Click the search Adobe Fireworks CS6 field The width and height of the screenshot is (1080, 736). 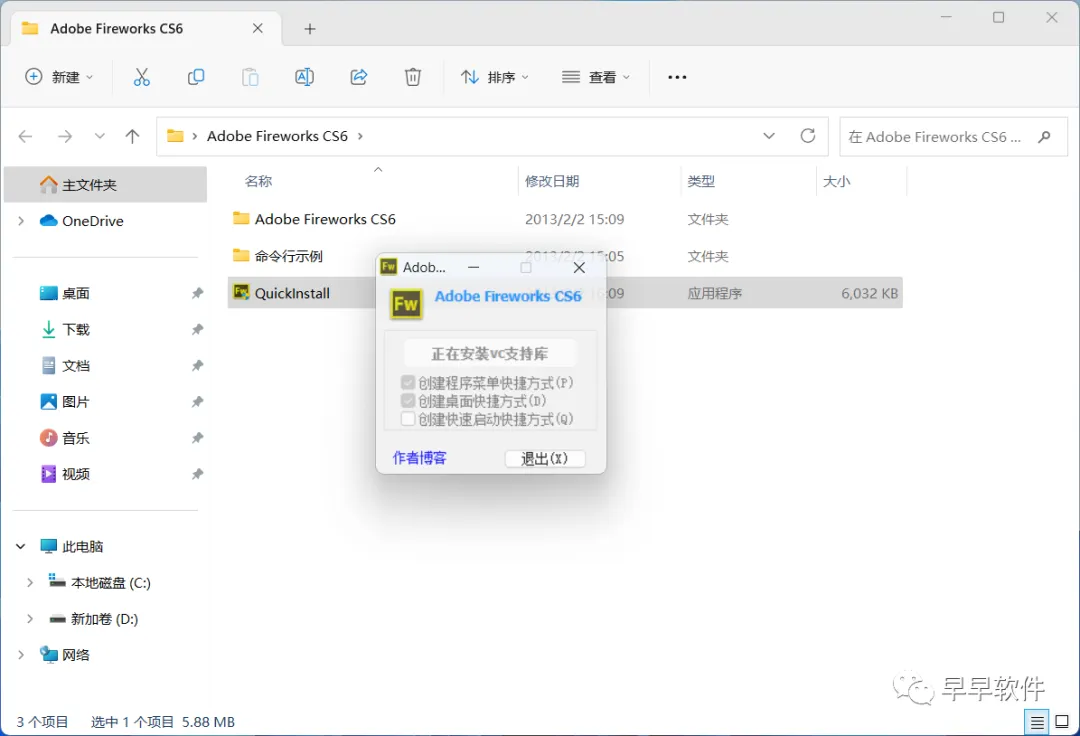(953, 136)
